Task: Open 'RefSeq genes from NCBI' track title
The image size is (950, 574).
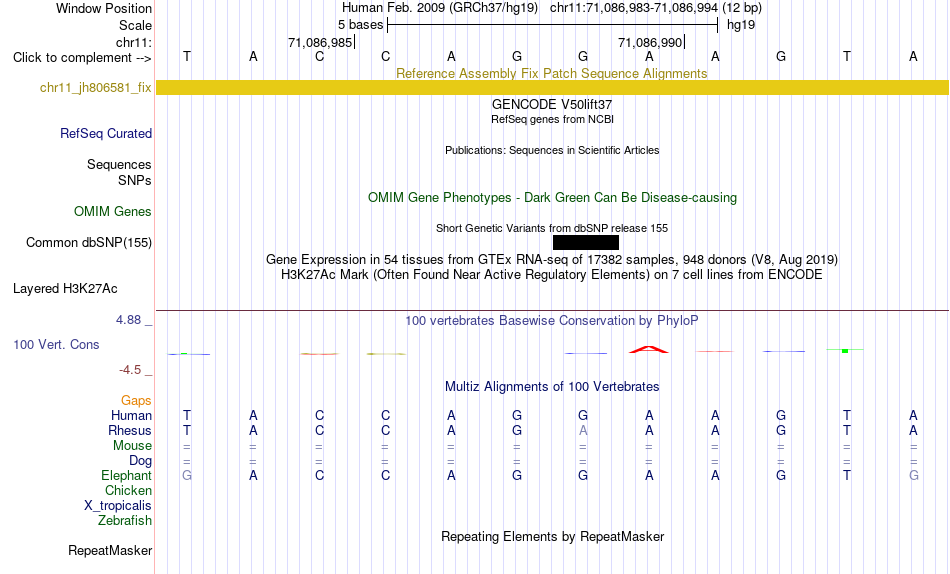Action: (552, 119)
